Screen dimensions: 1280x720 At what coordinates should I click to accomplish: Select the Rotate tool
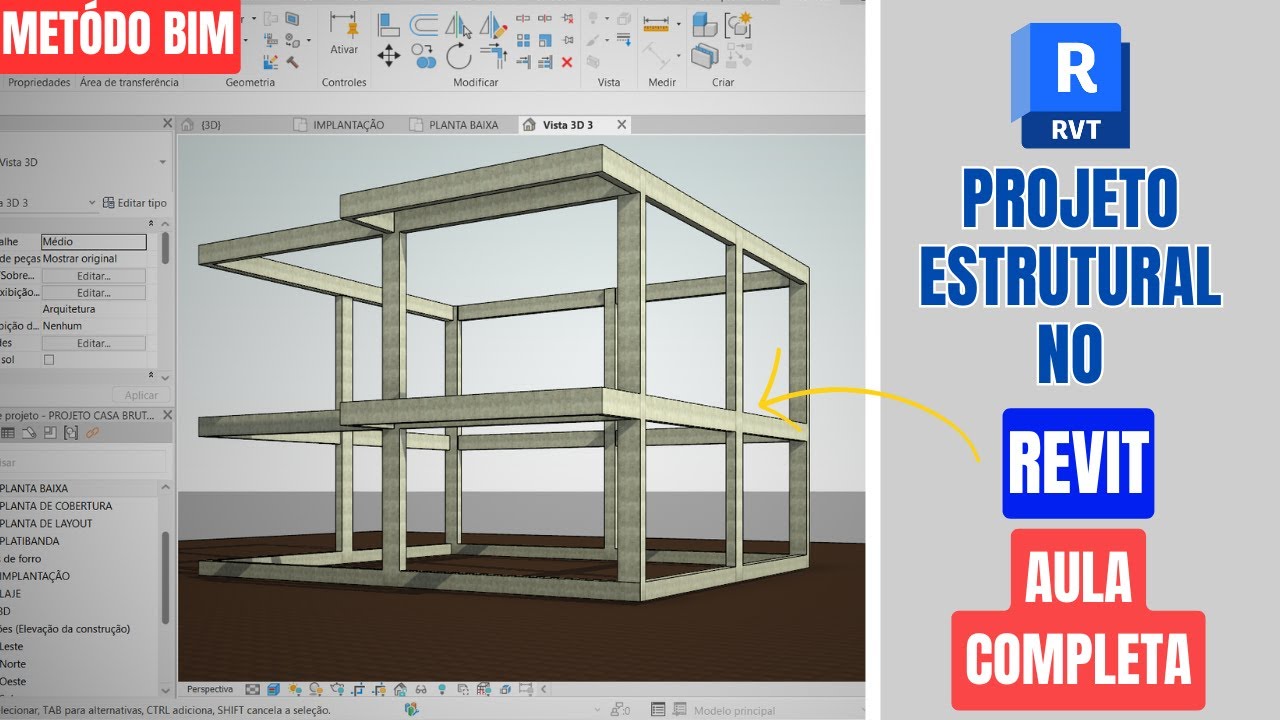(458, 55)
